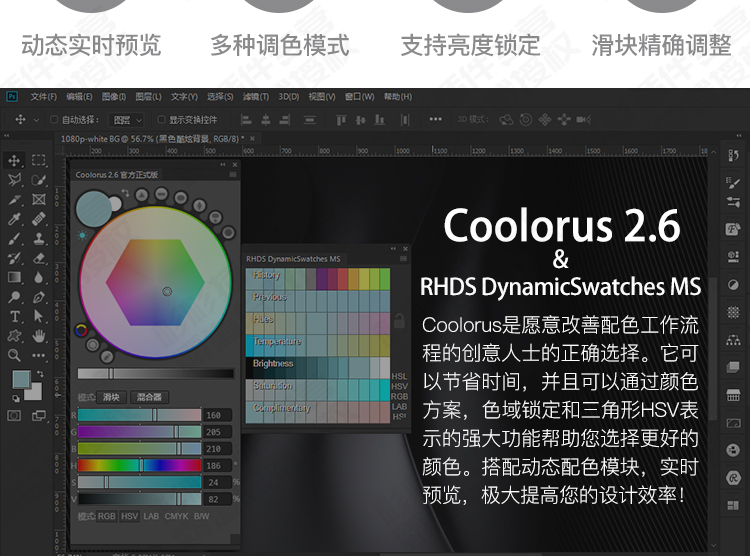
Task: Select the Zoom magnifier tool
Action: [x=14, y=355]
